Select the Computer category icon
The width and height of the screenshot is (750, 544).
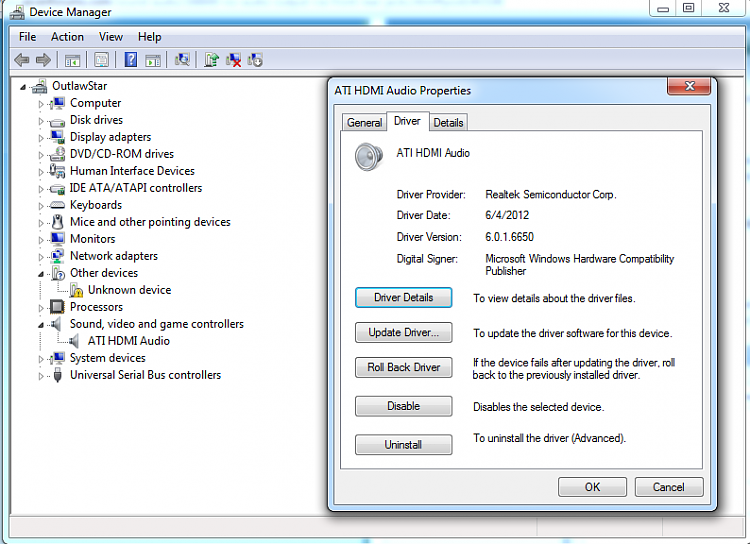point(58,103)
